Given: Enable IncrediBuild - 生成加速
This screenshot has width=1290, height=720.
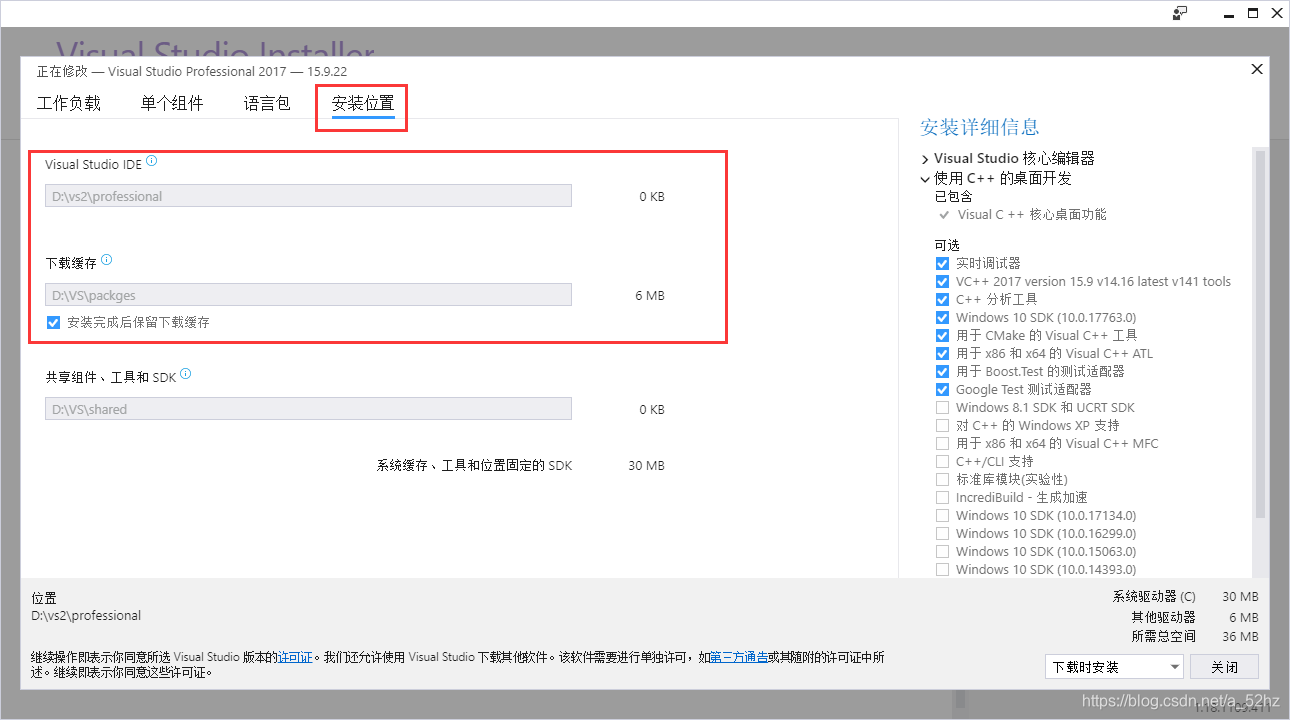Looking at the screenshot, I should [x=942, y=497].
